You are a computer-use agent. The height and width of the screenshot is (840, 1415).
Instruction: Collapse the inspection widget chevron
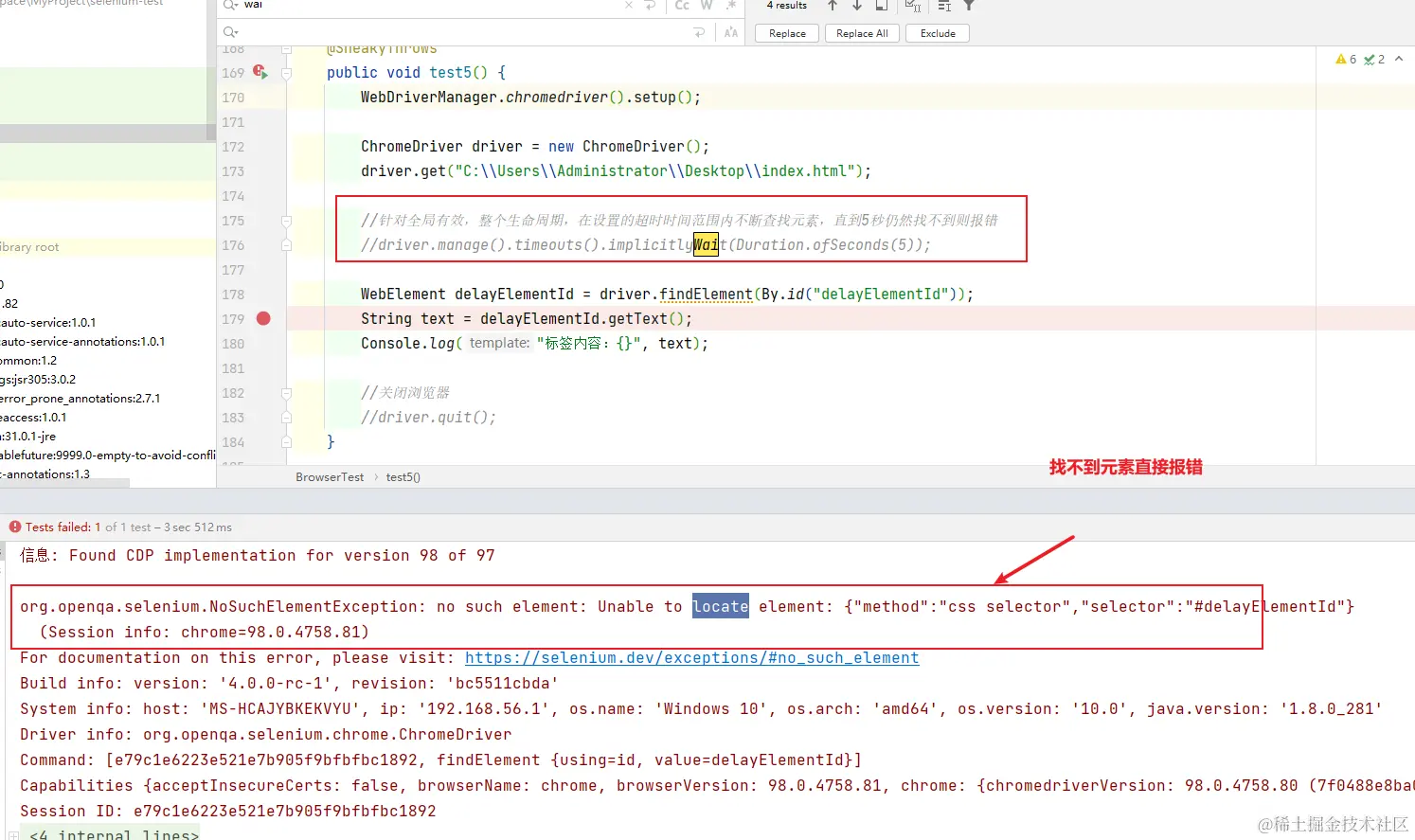[1399, 59]
